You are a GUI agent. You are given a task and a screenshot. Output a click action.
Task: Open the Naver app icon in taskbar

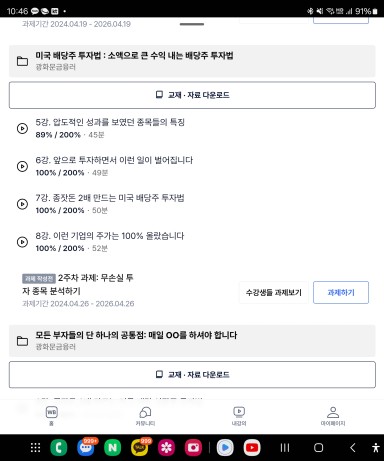[x=113, y=447]
